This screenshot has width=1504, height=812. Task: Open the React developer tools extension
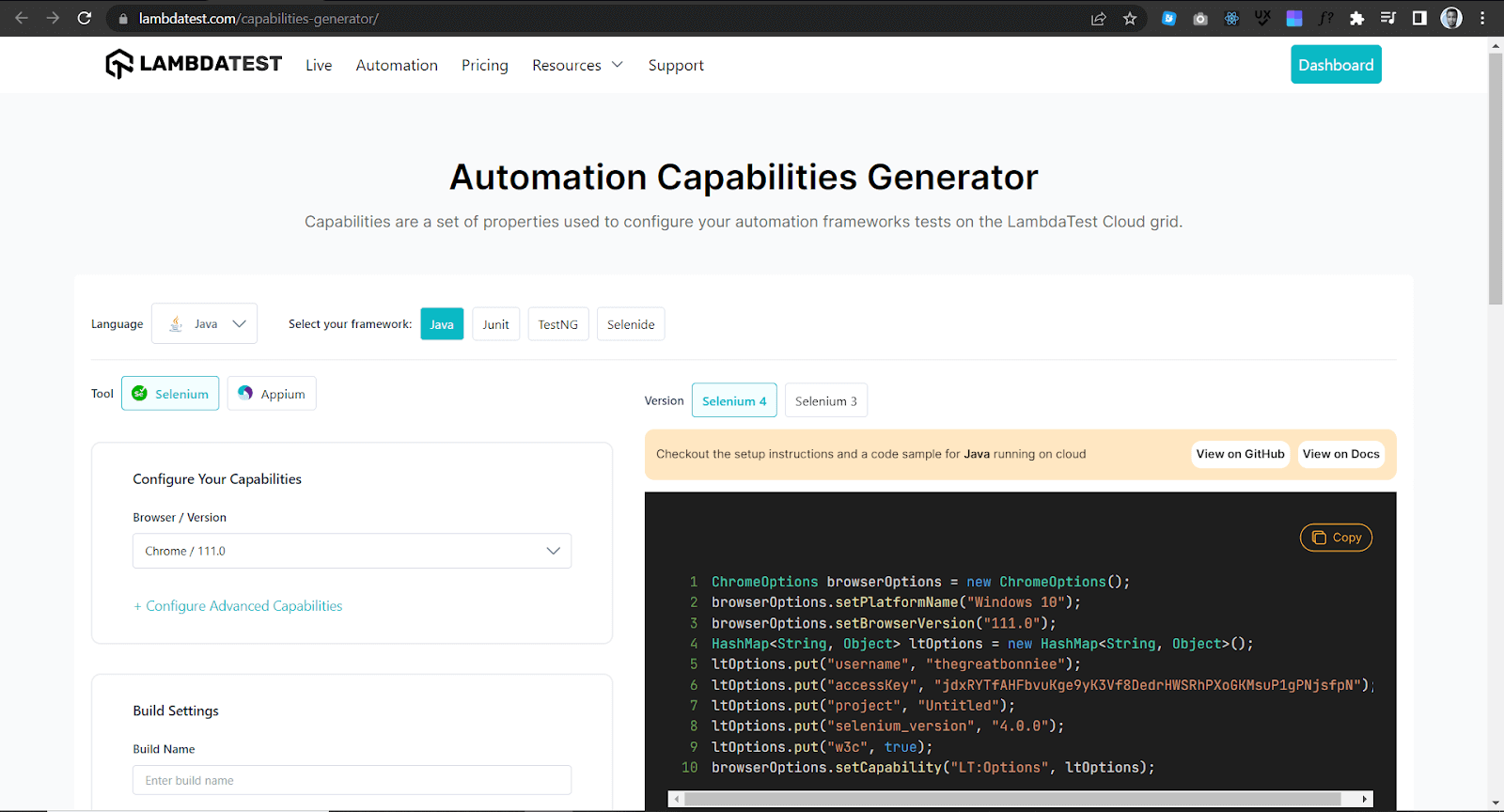[x=1231, y=19]
